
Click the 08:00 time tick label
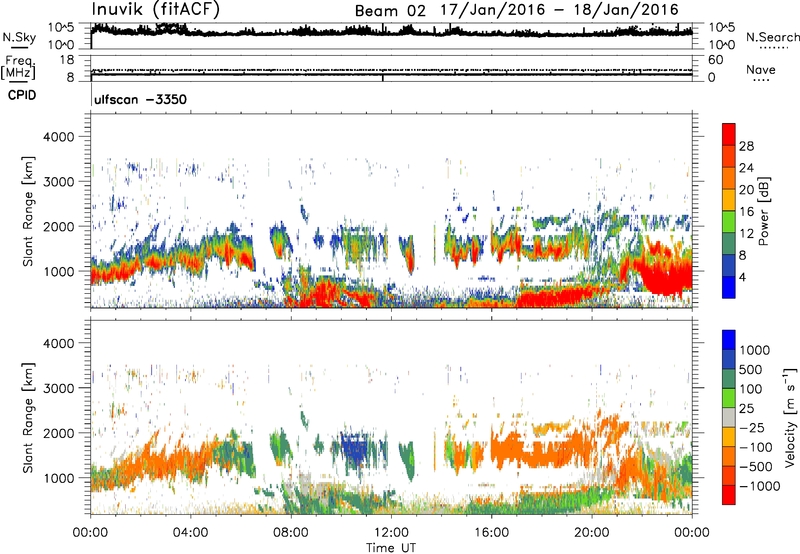click(x=291, y=533)
